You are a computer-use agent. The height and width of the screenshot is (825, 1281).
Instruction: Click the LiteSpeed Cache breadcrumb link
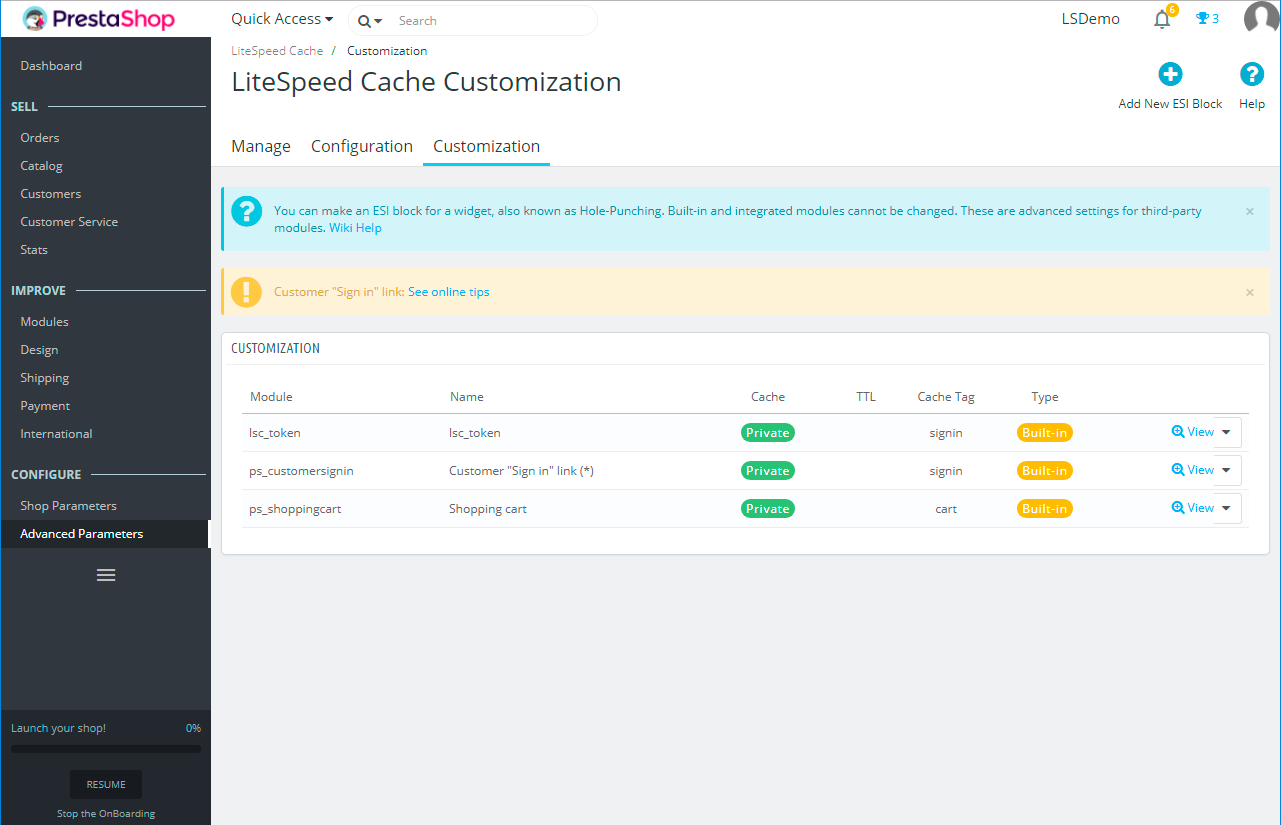coord(277,51)
